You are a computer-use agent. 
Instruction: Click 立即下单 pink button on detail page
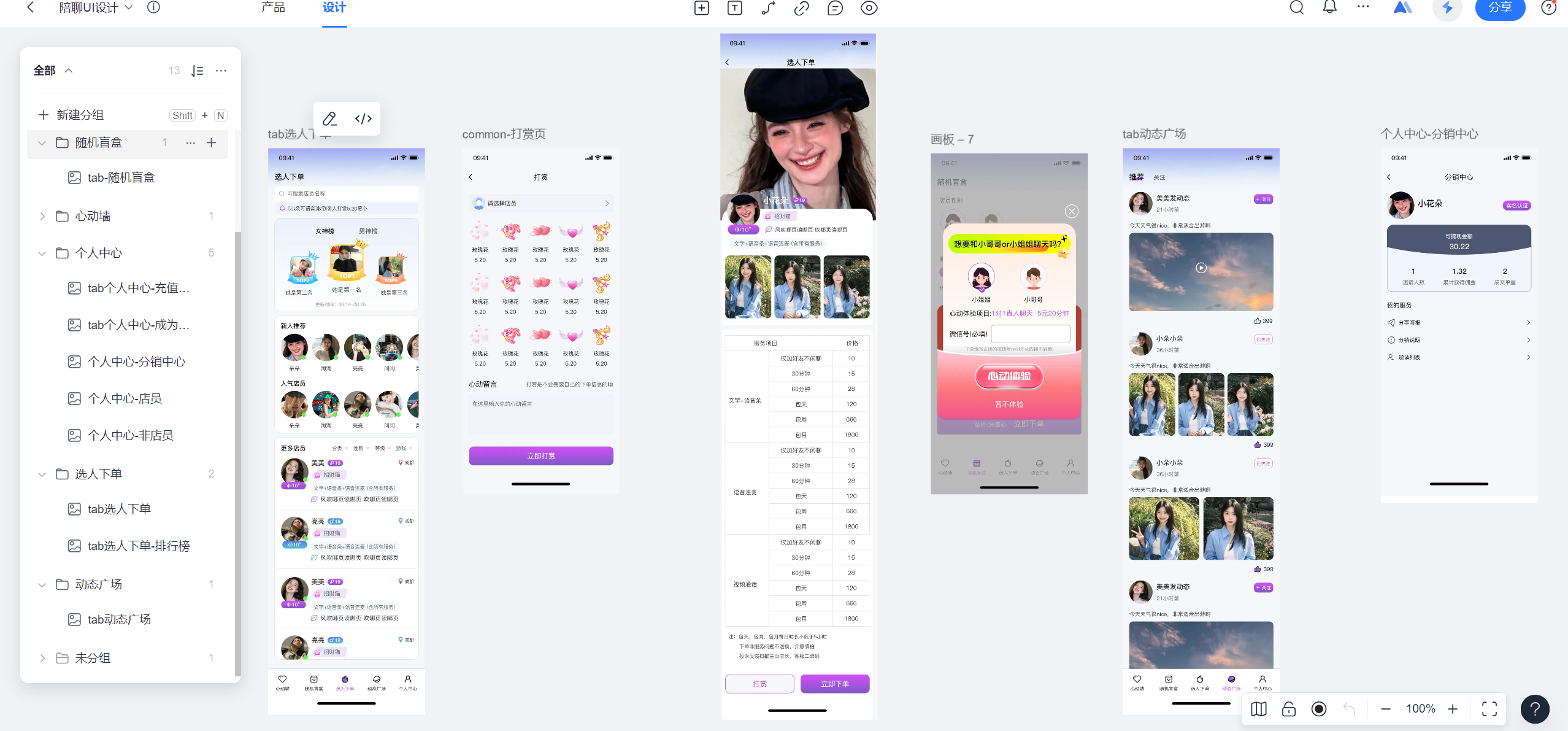coord(835,683)
